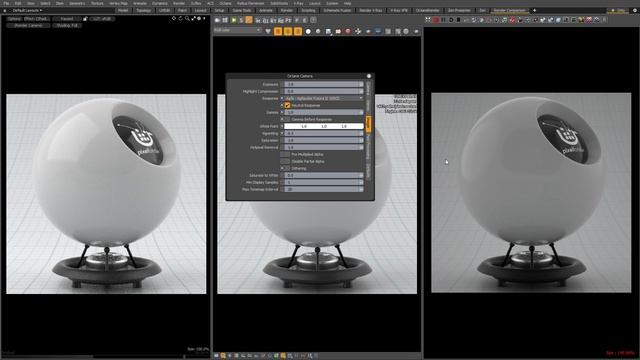Switch to the Model layout tab
Image resolution: width=640 pixels, height=360 pixels.
point(123,10)
